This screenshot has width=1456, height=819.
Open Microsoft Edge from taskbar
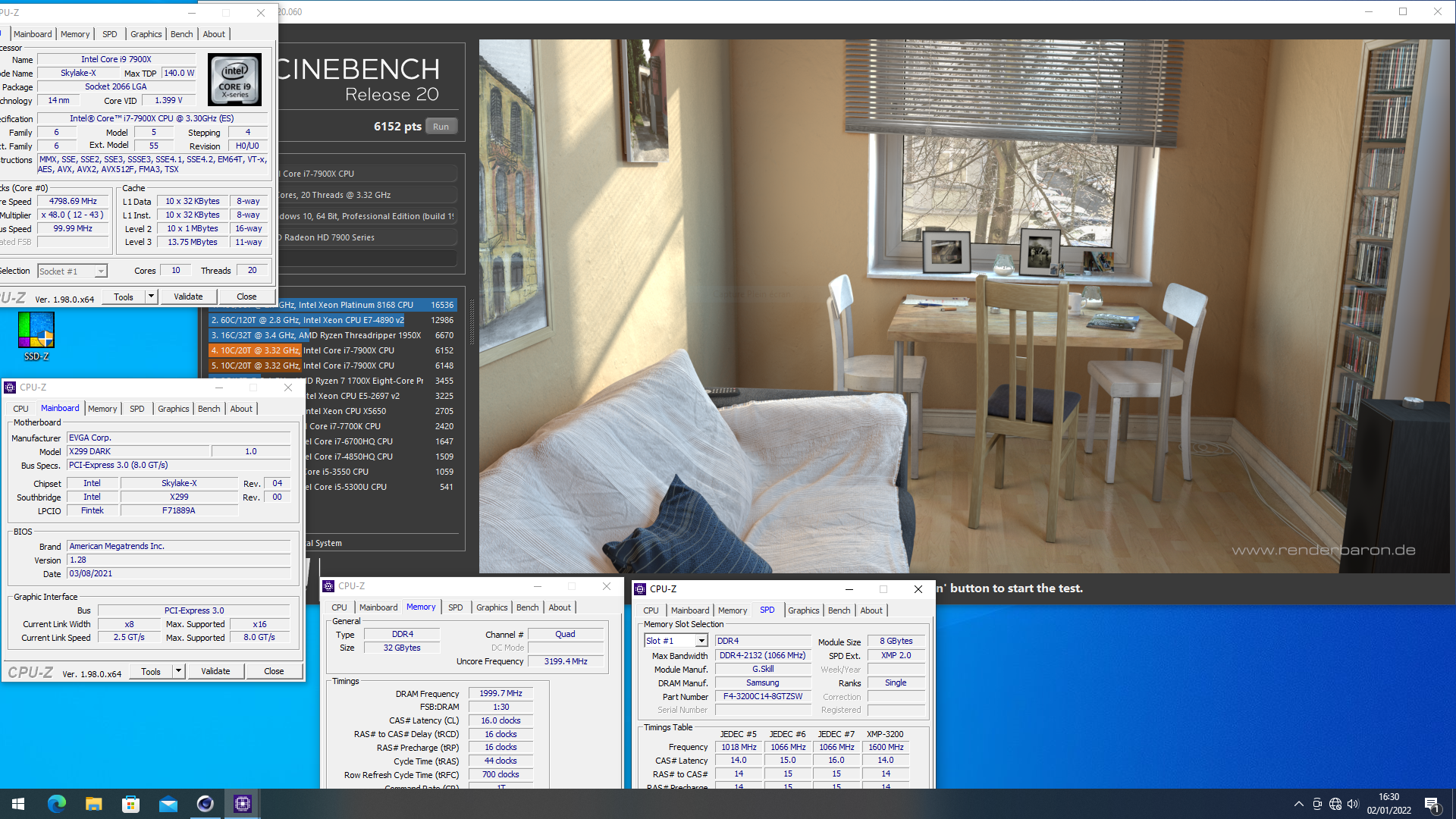(56, 804)
